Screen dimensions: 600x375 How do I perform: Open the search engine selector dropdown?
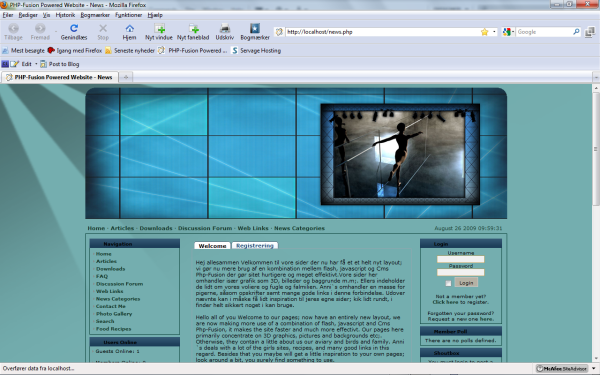(x=508, y=32)
